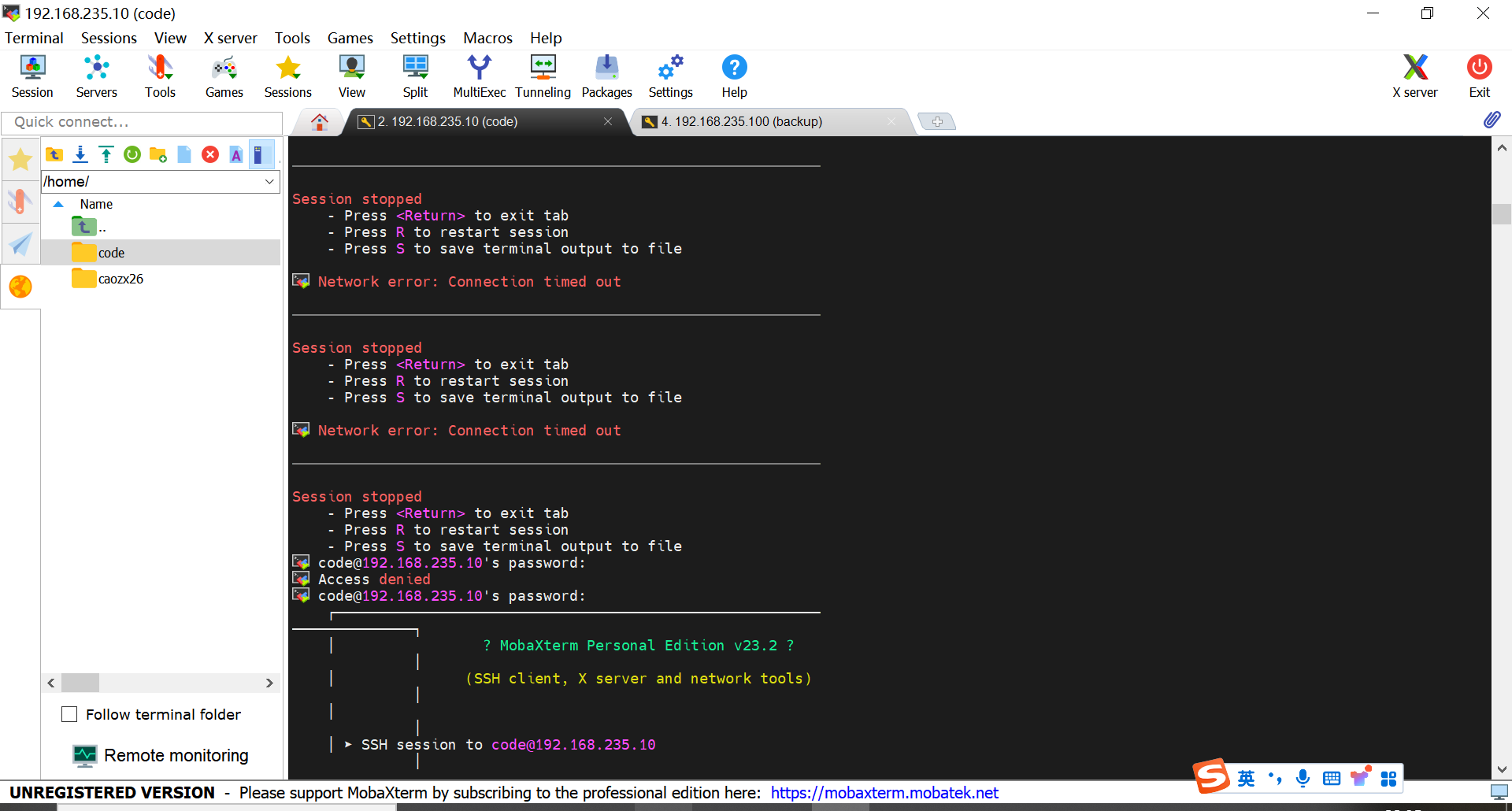Open the X server menu
The image size is (1512, 811).
(x=230, y=38)
